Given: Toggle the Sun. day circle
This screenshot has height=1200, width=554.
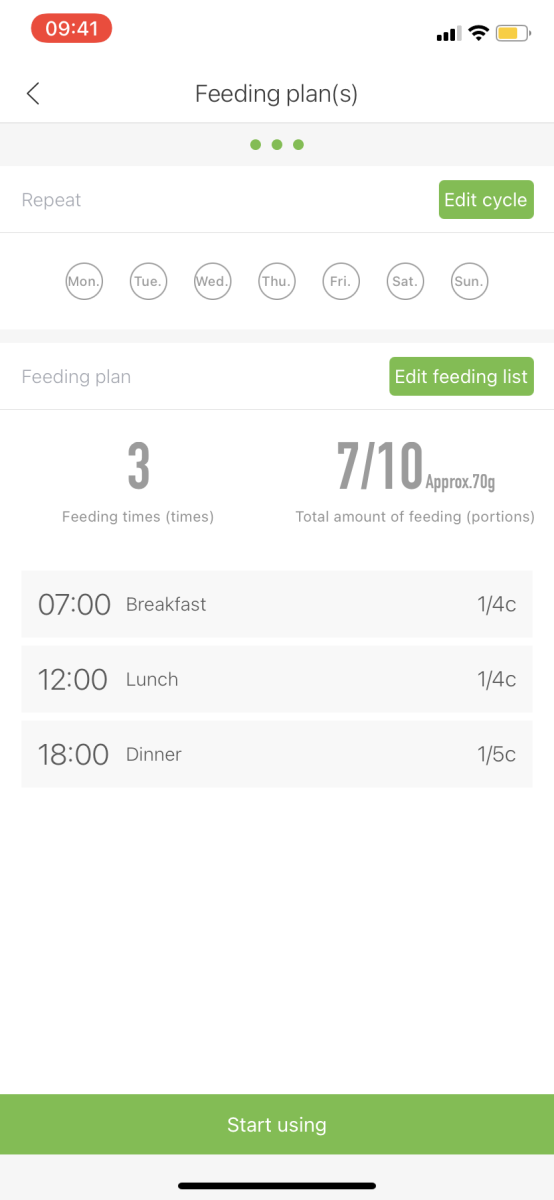Looking at the screenshot, I should point(469,282).
